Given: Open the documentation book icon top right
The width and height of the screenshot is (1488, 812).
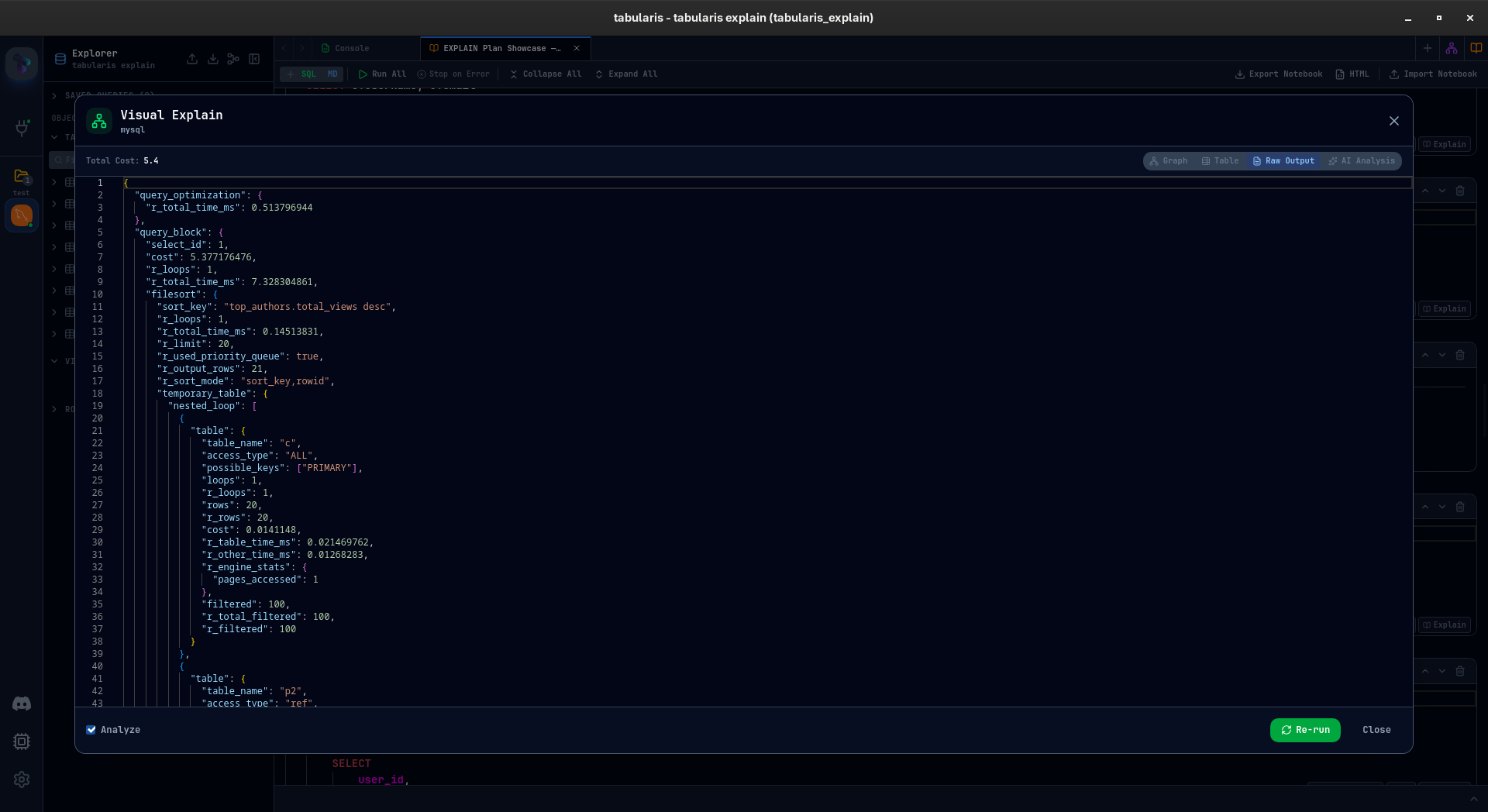Looking at the screenshot, I should 1476,47.
